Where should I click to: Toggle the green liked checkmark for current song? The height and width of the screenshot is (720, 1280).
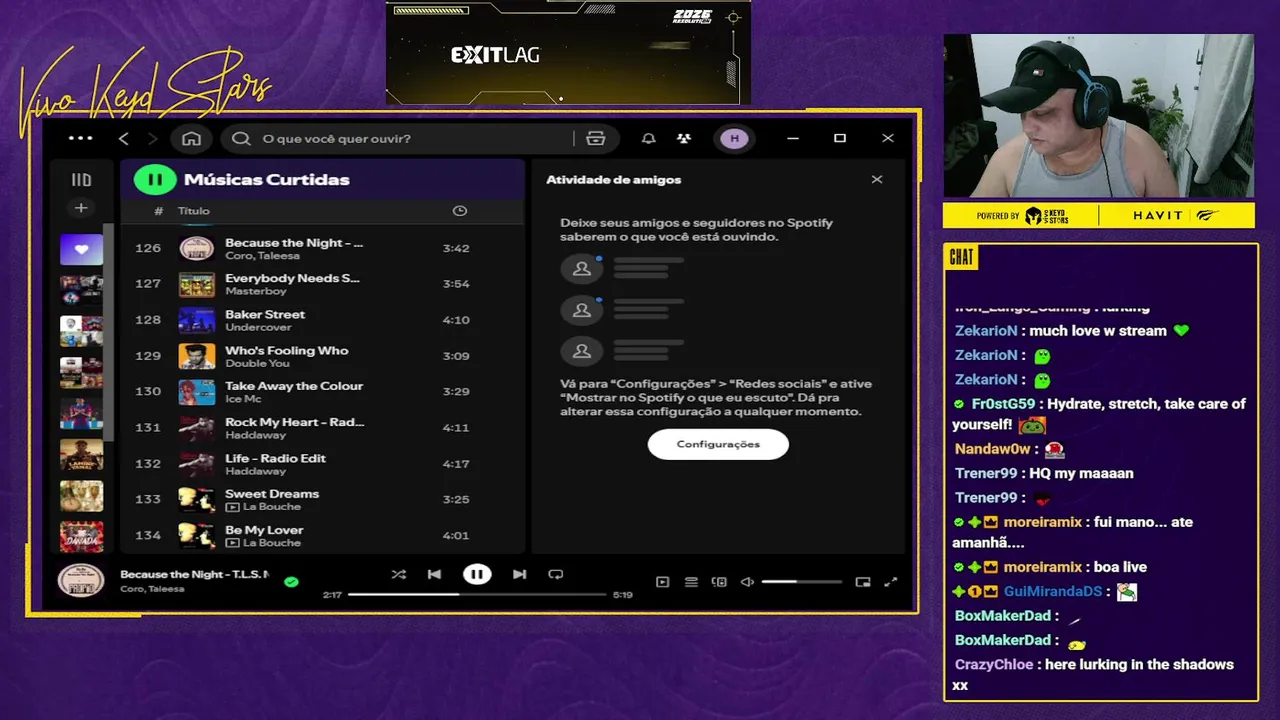[x=291, y=581]
